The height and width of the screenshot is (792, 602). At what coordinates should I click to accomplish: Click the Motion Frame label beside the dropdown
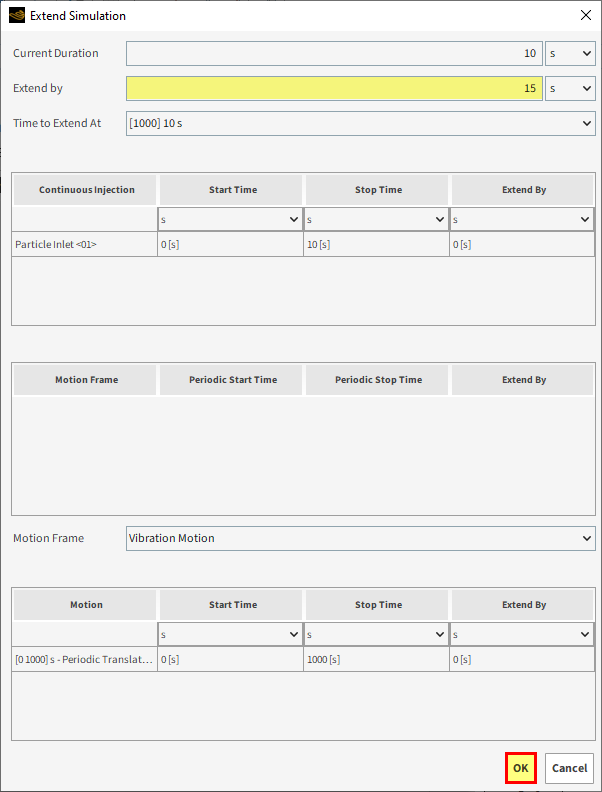48,538
